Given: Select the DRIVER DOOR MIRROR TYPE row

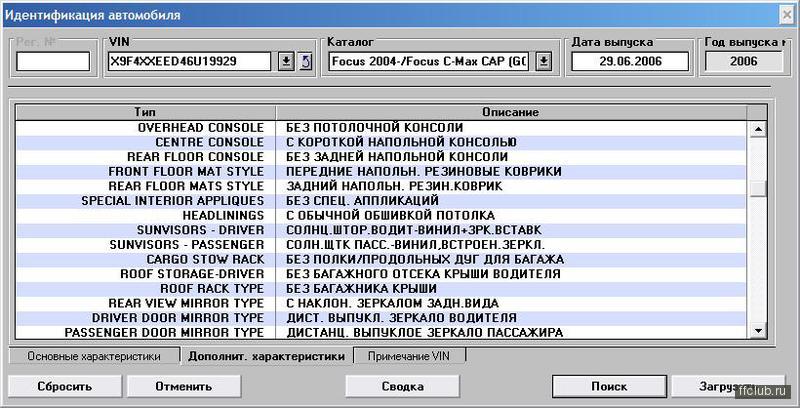Looking at the screenshot, I should pos(382,318).
